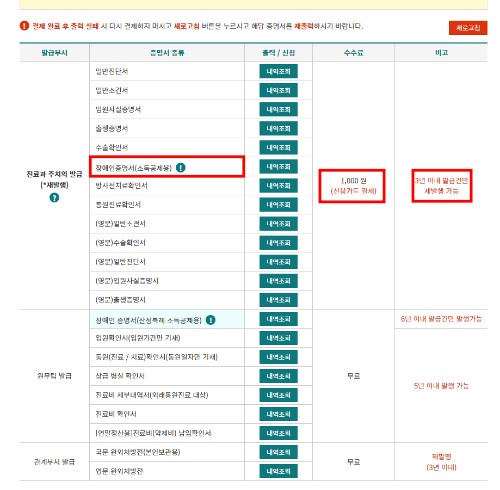
Task: Click 내역조회 for 수술확인서
Action: (x=278, y=147)
